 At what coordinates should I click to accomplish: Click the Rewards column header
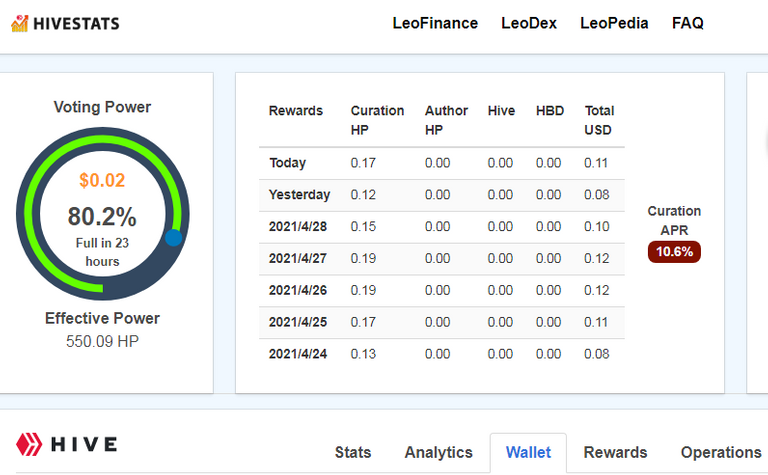[x=295, y=111]
